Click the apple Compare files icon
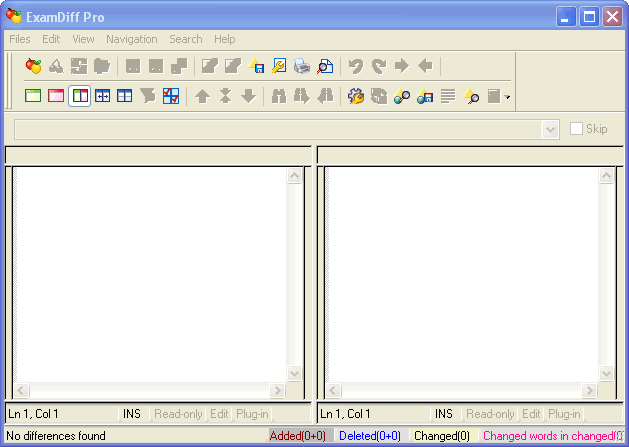 (33, 66)
